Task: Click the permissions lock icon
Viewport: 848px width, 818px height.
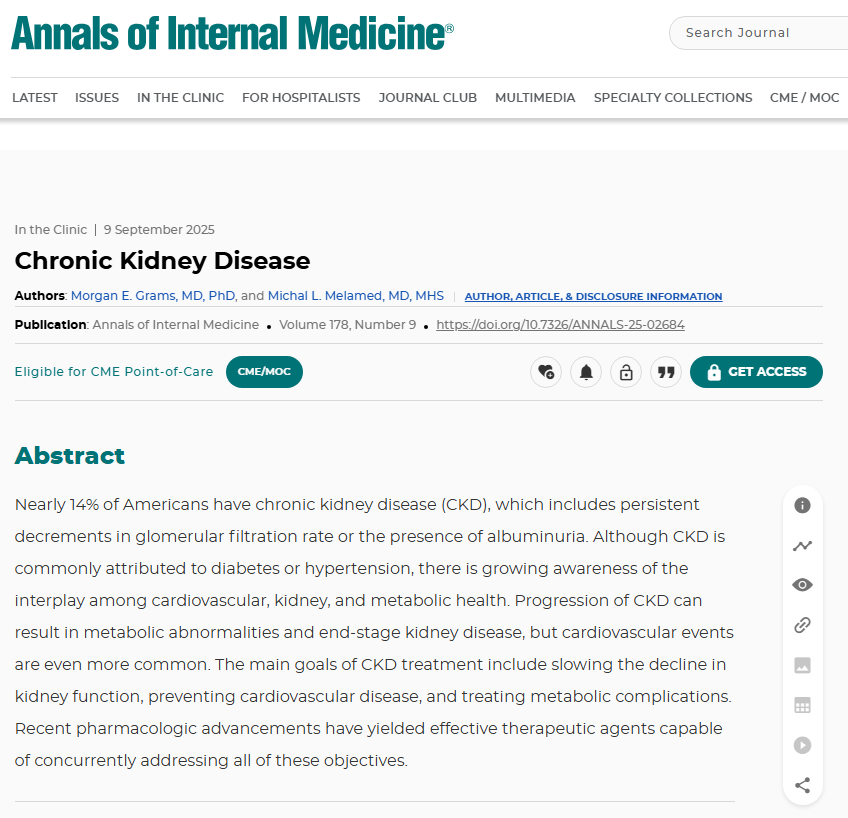Action: coord(626,372)
